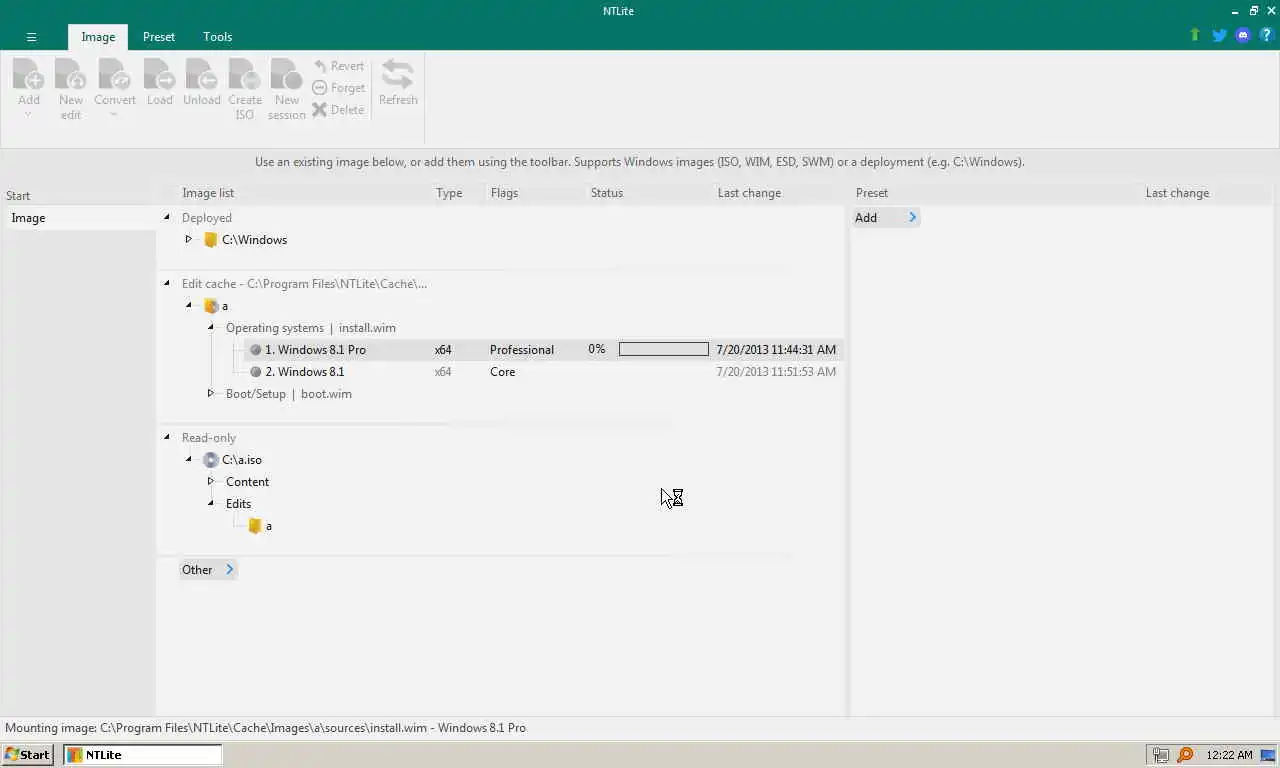The height and width of the screenshot is (768, 1280).
Task: Click preset pane Last change header
Action: (1177, 193)
